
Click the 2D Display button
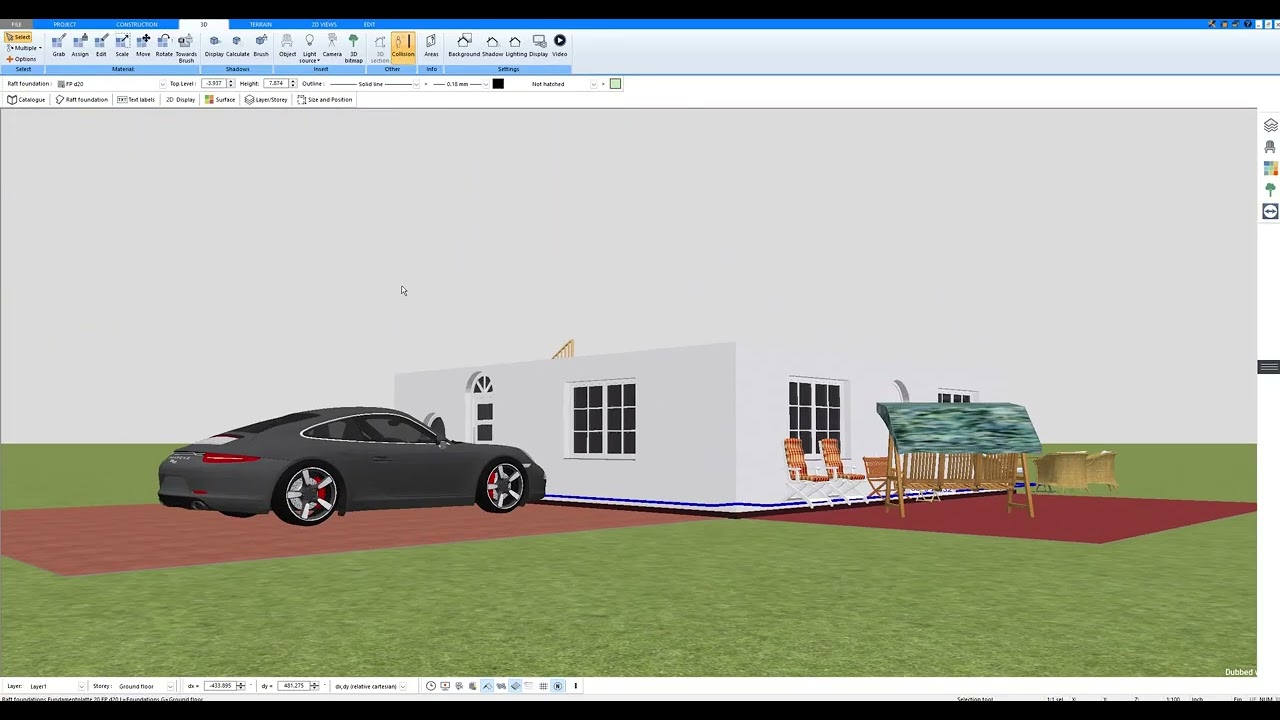pyautogui.click(x=180, y=100)
